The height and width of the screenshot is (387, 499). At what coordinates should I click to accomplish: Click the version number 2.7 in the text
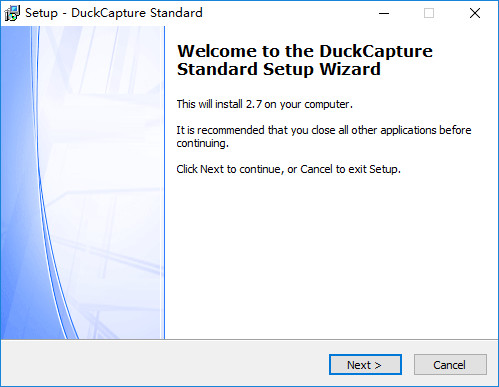pyautogui.click(x=254, y=104)
